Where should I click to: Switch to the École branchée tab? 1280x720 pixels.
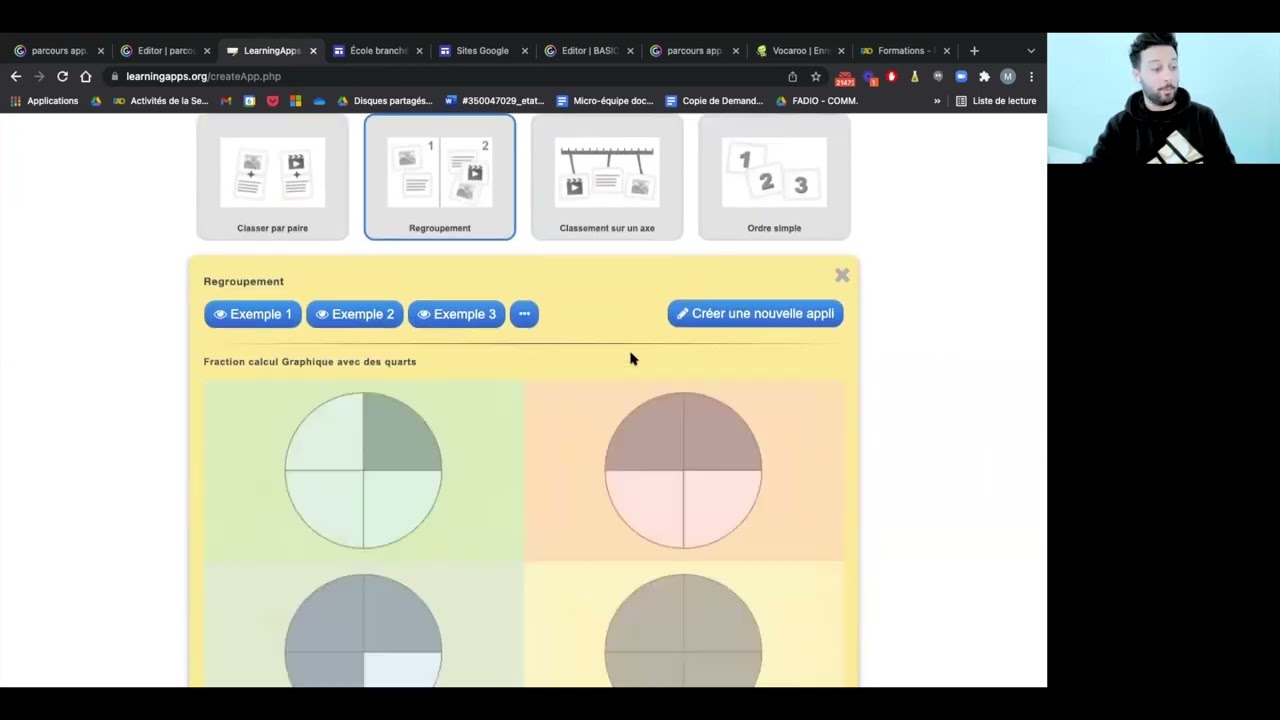[377, 50]
